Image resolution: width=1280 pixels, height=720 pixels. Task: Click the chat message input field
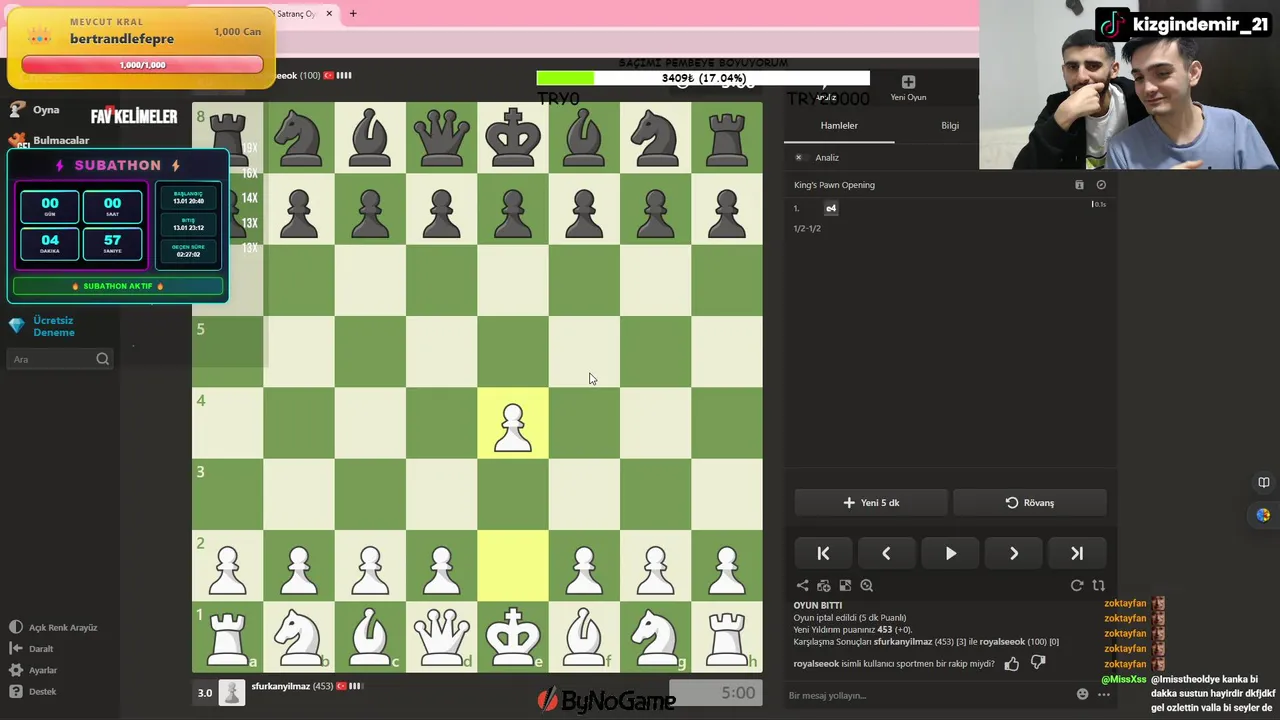(928, 695)
